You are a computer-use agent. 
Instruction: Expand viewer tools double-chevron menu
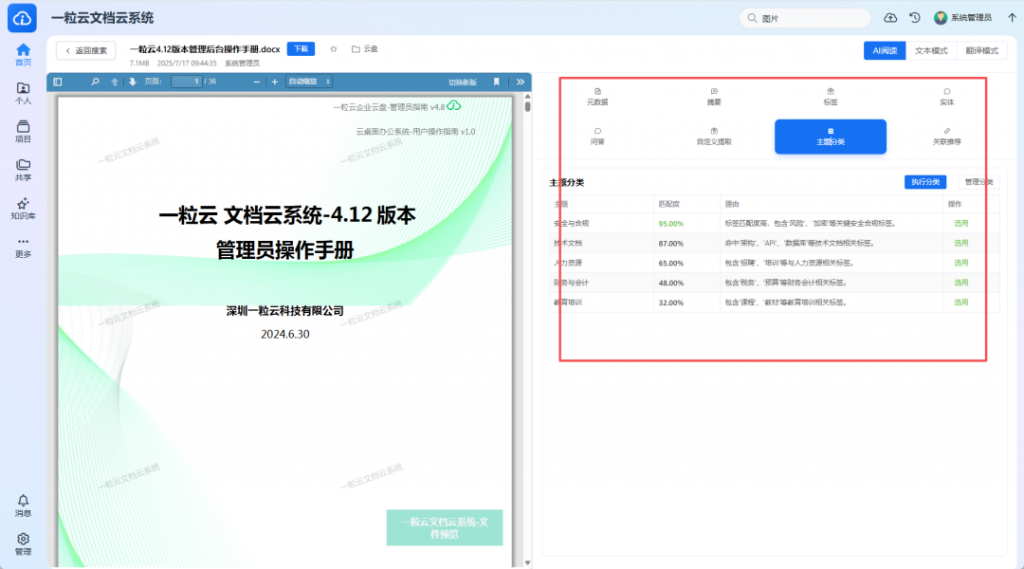[x=520, y=82]
